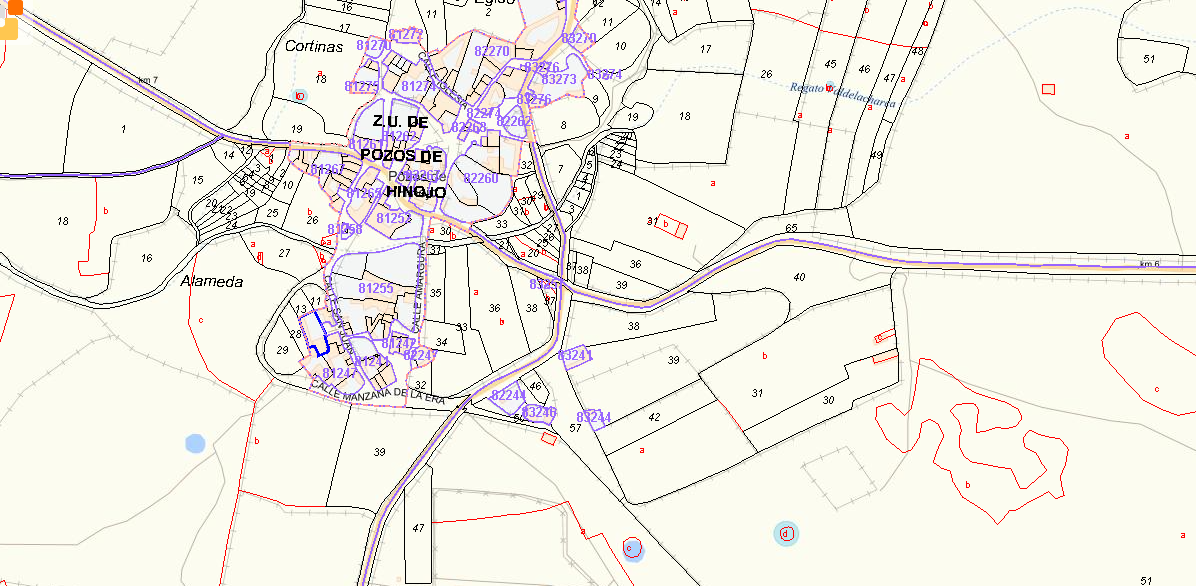1196x586 pixels.
Task: Select the CALLE AMARGURA street label
Action: (415, 285)
